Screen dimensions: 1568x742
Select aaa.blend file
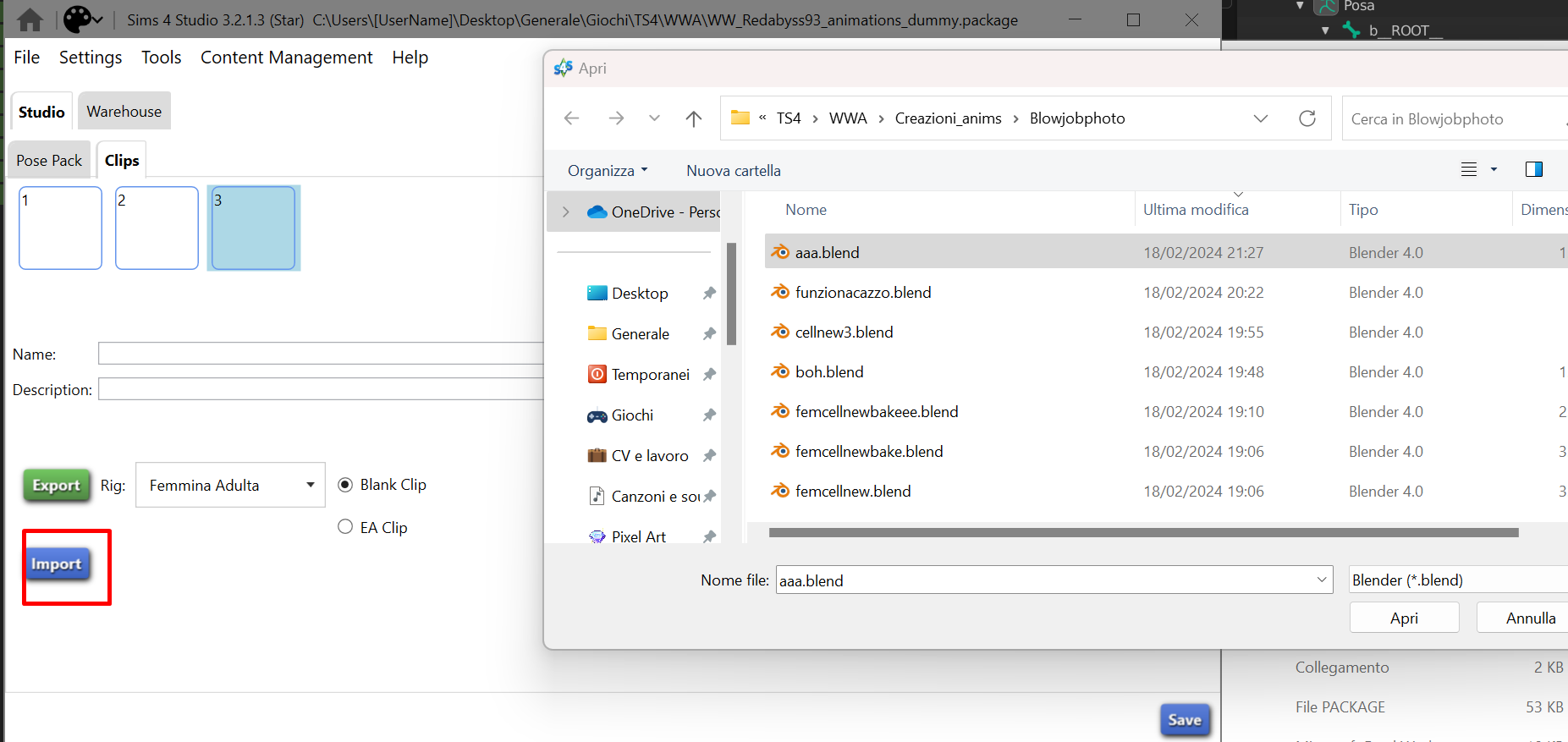pos(827,252)
